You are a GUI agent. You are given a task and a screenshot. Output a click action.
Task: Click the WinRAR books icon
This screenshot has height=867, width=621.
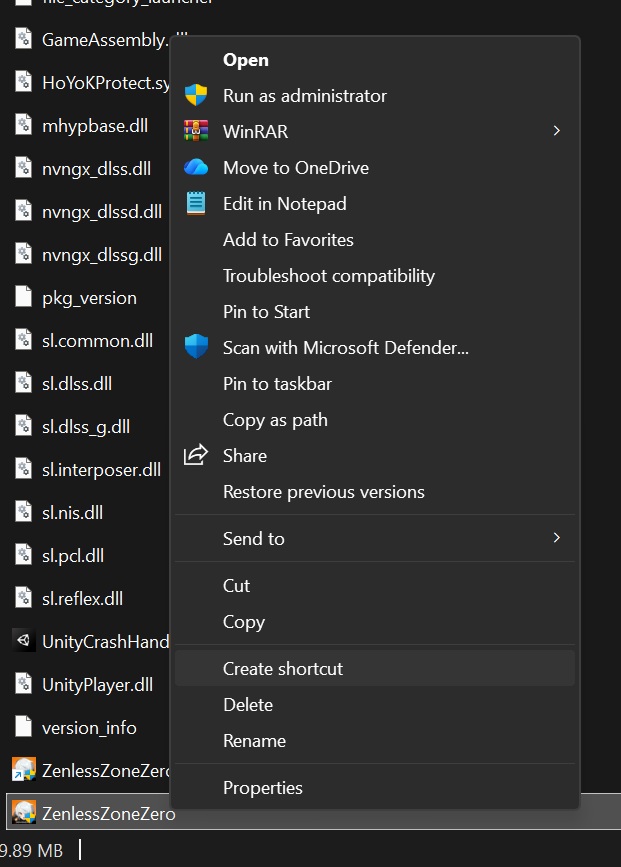pyautogui.click(x=196, y=132)
